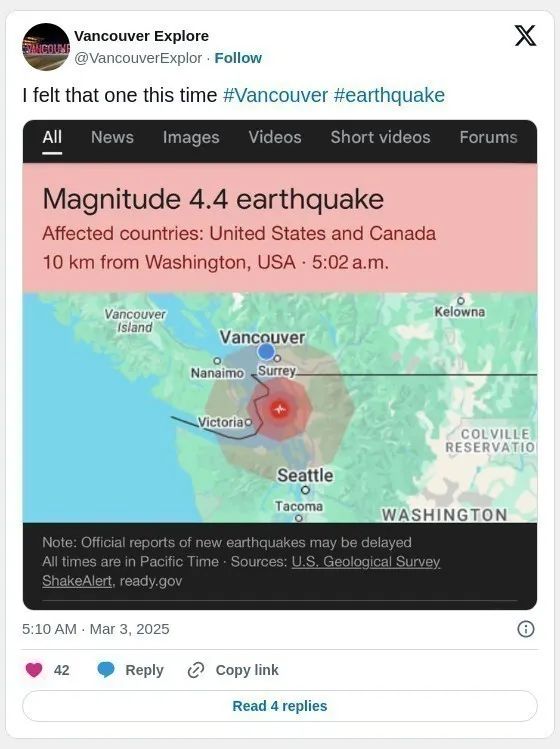Open the ShakeAlert source link
Viewport: 560px width, 749px height.
[77, 581]
